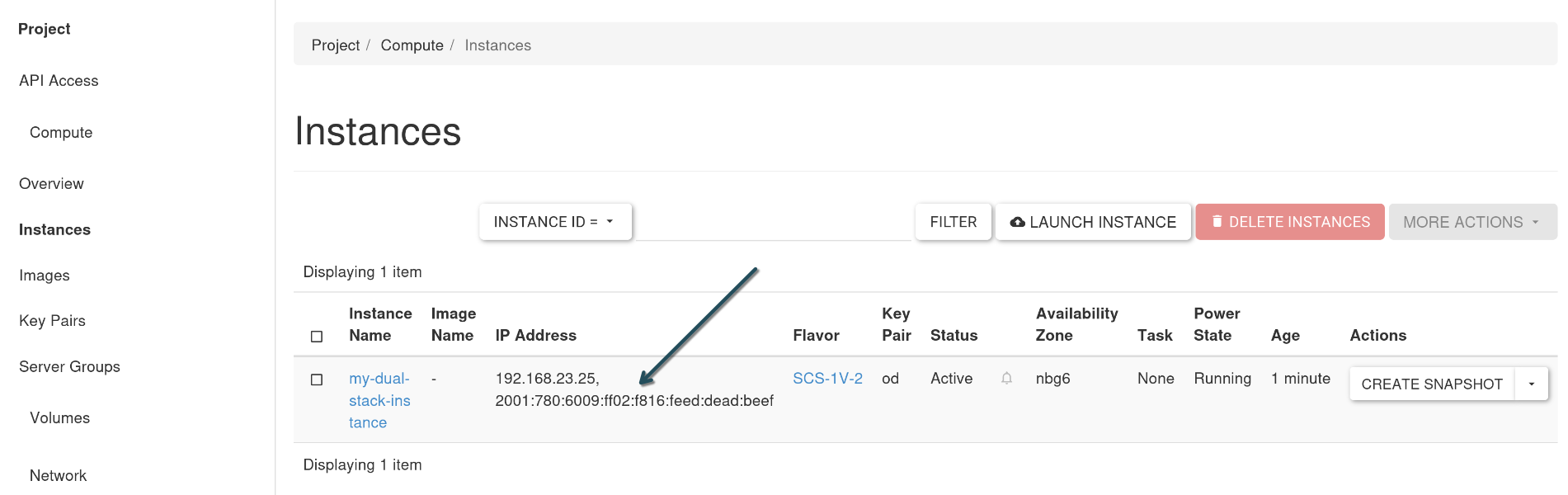Open the SCS-1V-2 flavor link
This screenshot has width=1568, height=495.
pos(827,379)
